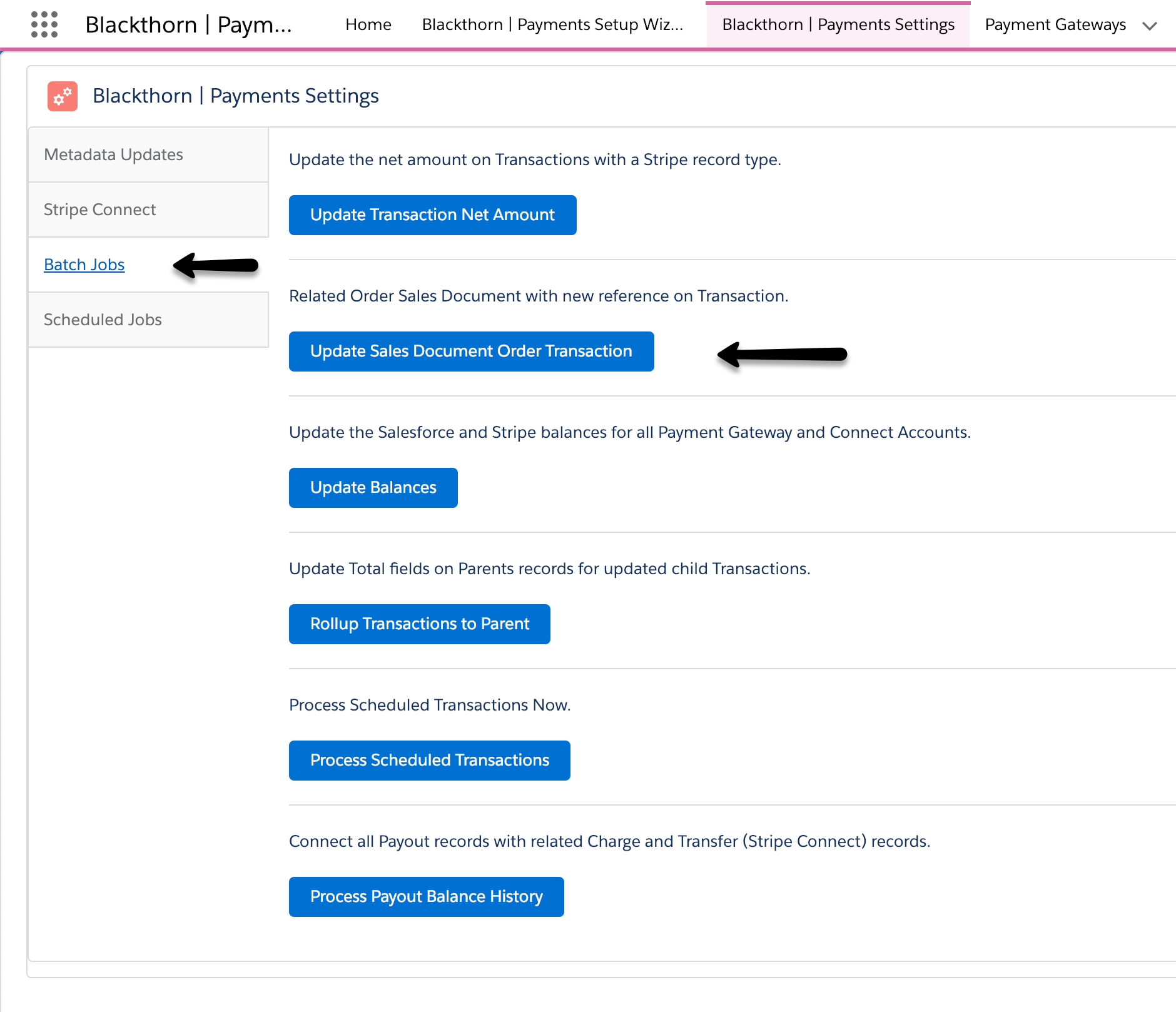Click text 'Update the Salesforce and Stripe balances'

click(630, 432)
